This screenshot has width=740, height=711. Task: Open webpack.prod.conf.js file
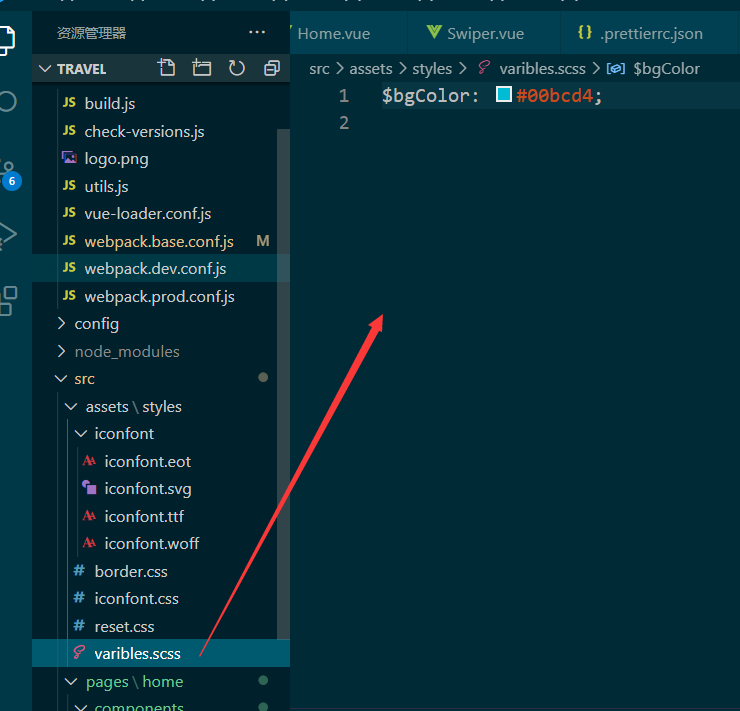point(161,296)
